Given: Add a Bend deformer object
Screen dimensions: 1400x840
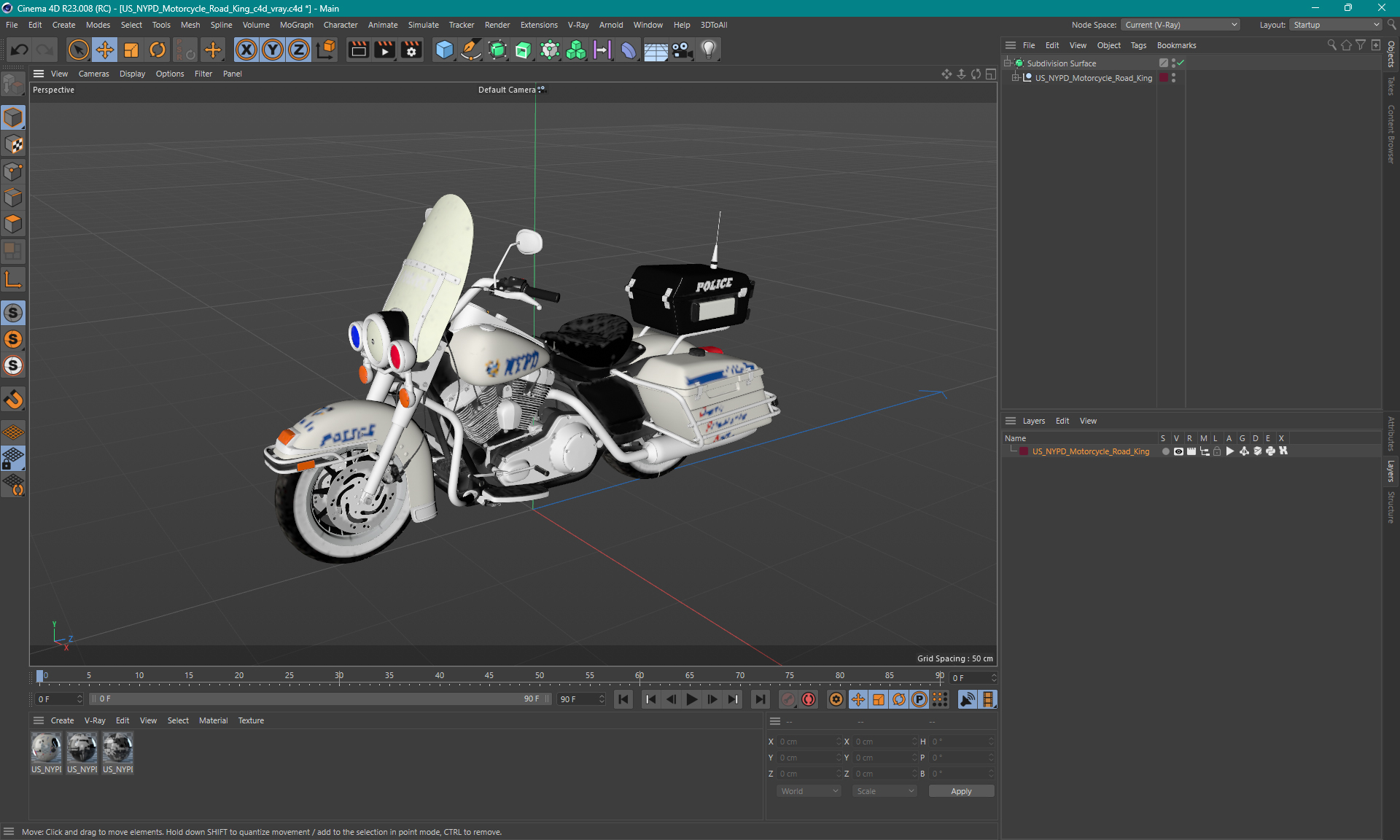Looking at the screenshot, I should [x=629, y=50].
